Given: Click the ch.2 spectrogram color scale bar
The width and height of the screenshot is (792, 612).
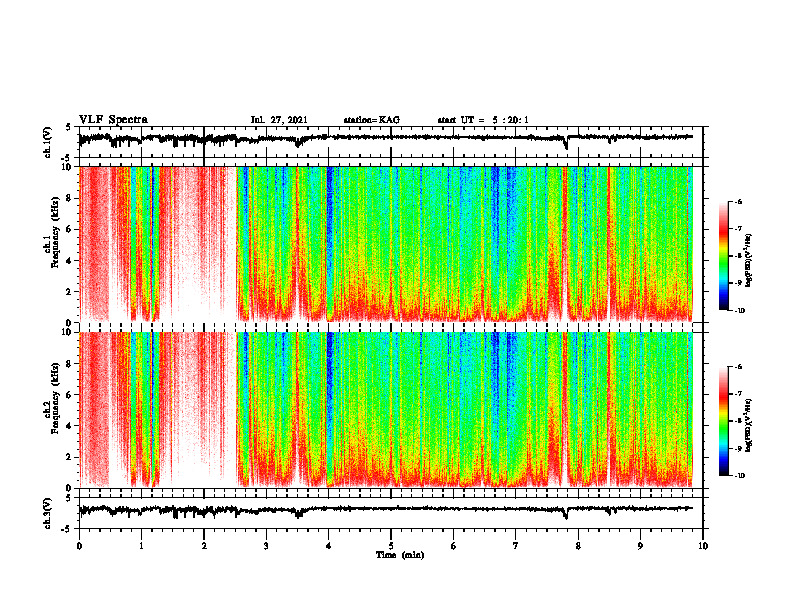Looking at the screenshot, I should coord(723,421).
